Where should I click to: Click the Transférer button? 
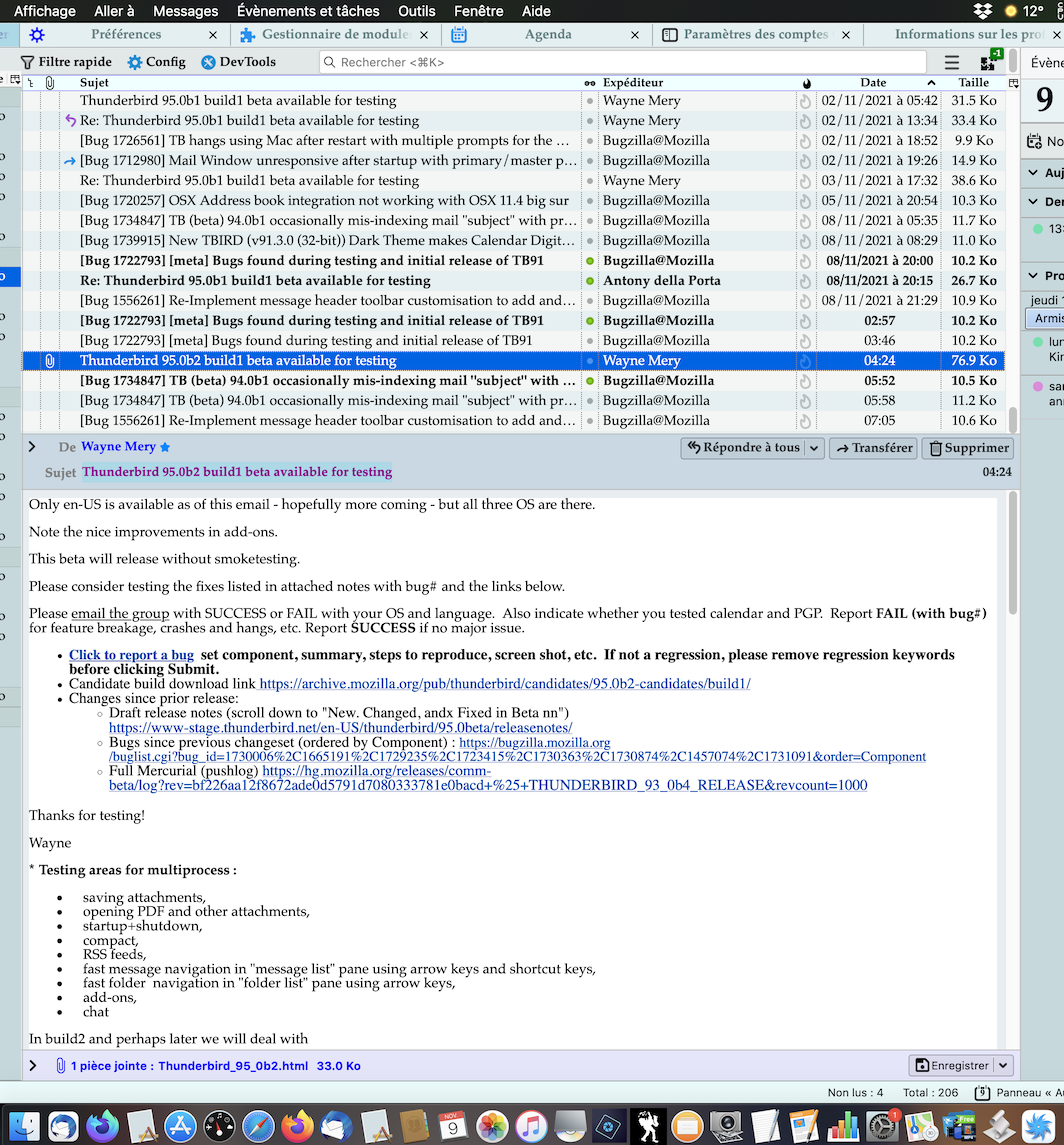[874, 448]
